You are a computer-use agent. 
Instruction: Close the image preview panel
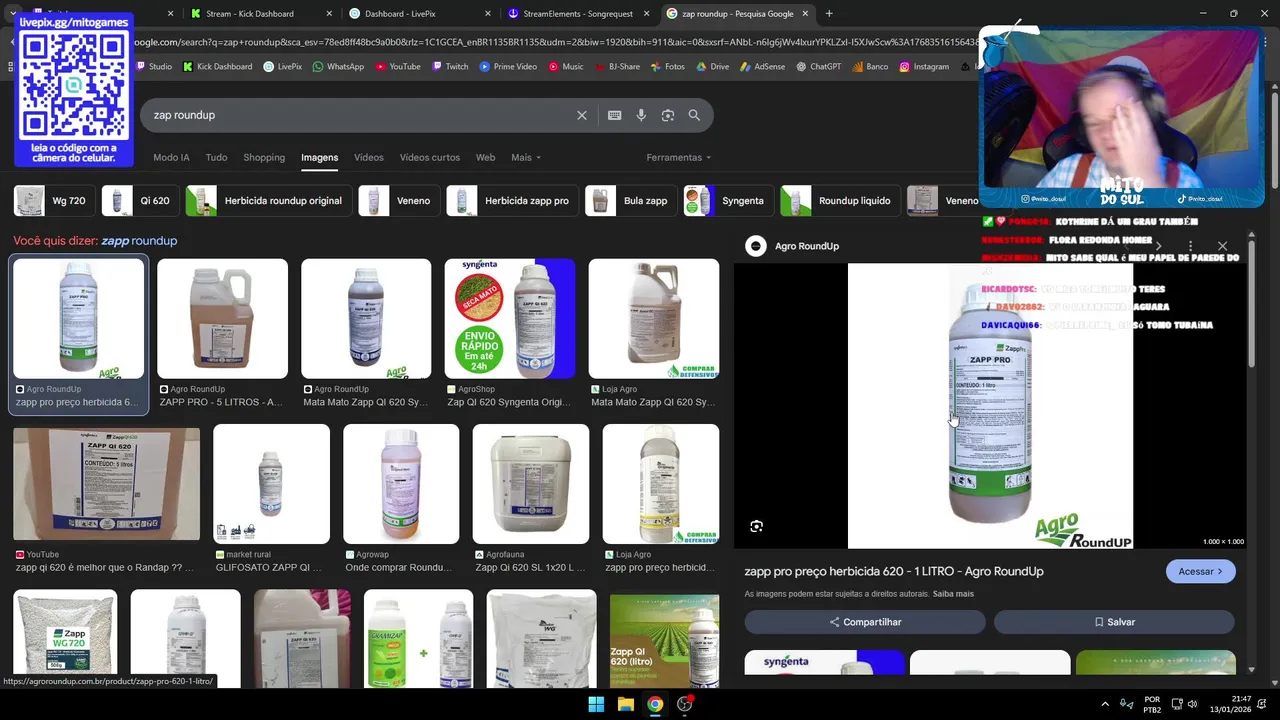click(x=1222, y=246)
